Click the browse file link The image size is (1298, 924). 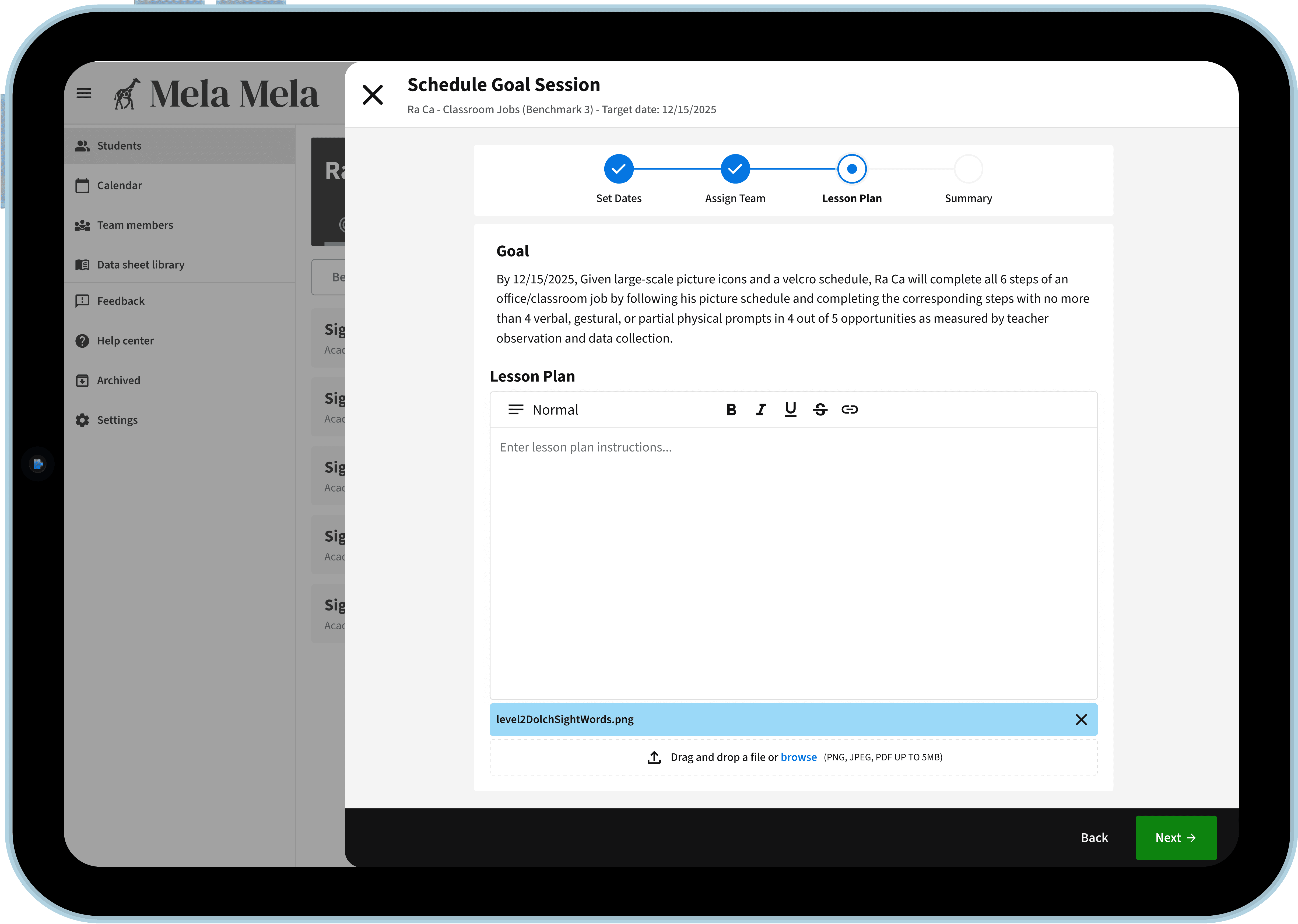click(x=798, y=757)
